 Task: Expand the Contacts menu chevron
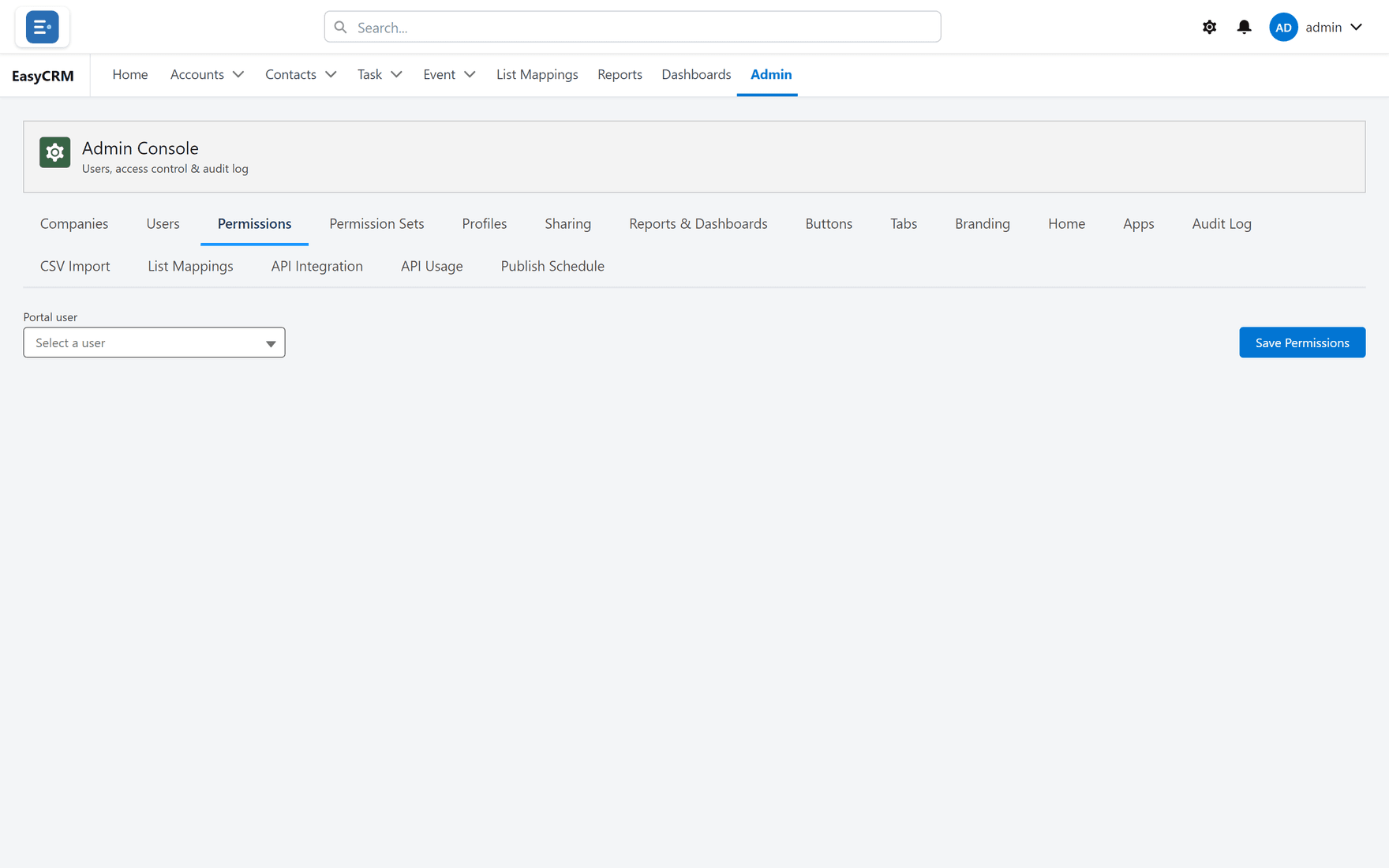(331, 74)
